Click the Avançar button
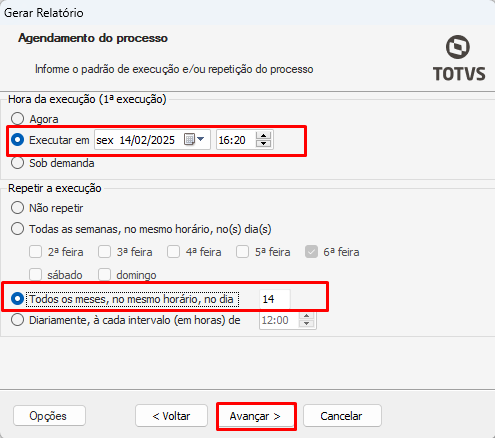This screenshot has height=438, width=495. [x=256, y=416]
